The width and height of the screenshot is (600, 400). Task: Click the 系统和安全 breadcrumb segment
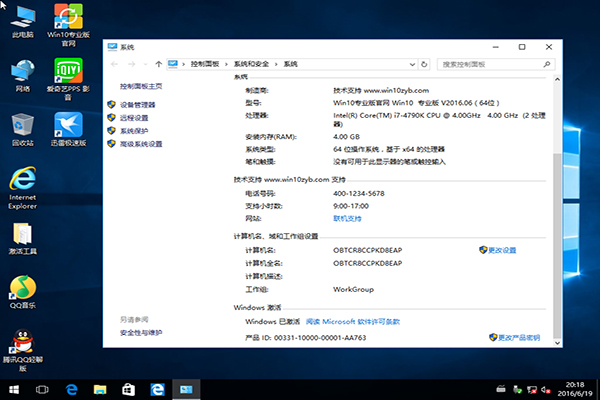tap(251, 64)
